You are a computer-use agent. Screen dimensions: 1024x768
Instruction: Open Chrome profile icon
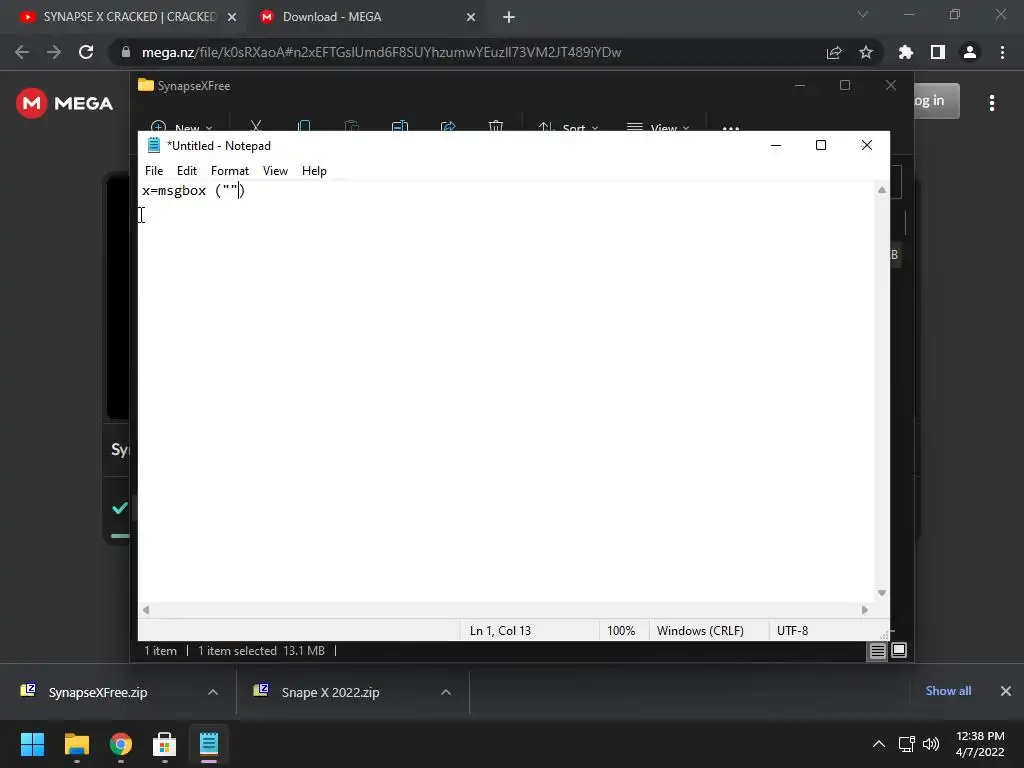click(970, 52)
